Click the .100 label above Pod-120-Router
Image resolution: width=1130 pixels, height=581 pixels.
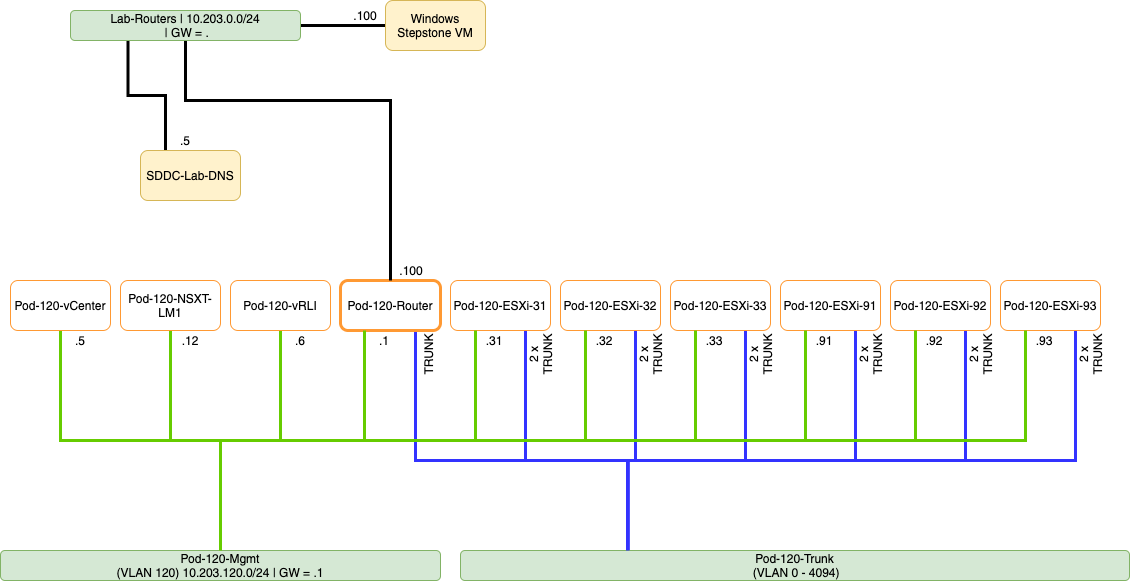click(x=410, y=271)
